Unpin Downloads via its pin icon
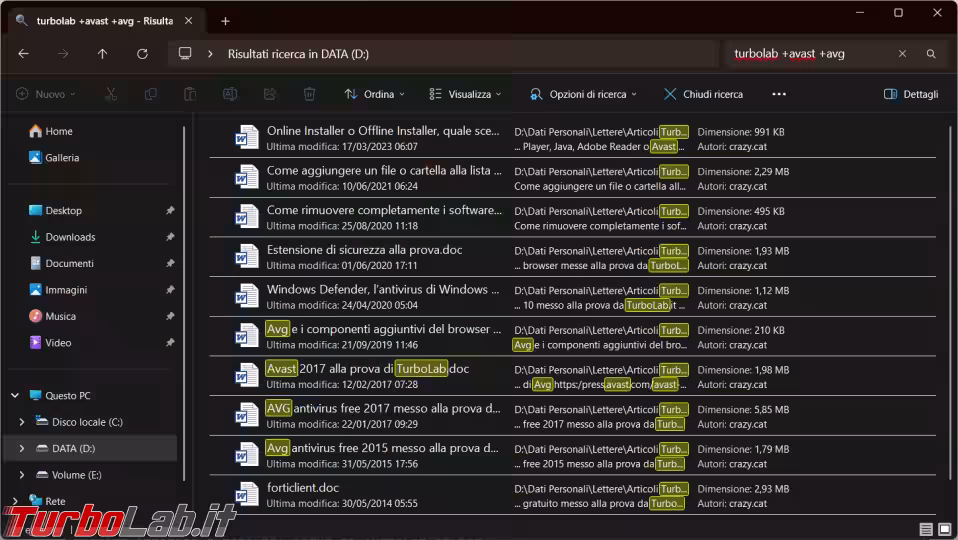Viewport: 958px width, 540px height. click(170, 237)
